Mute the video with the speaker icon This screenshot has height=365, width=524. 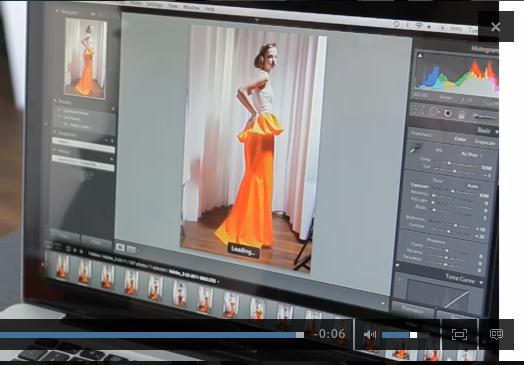click(370, 335)
